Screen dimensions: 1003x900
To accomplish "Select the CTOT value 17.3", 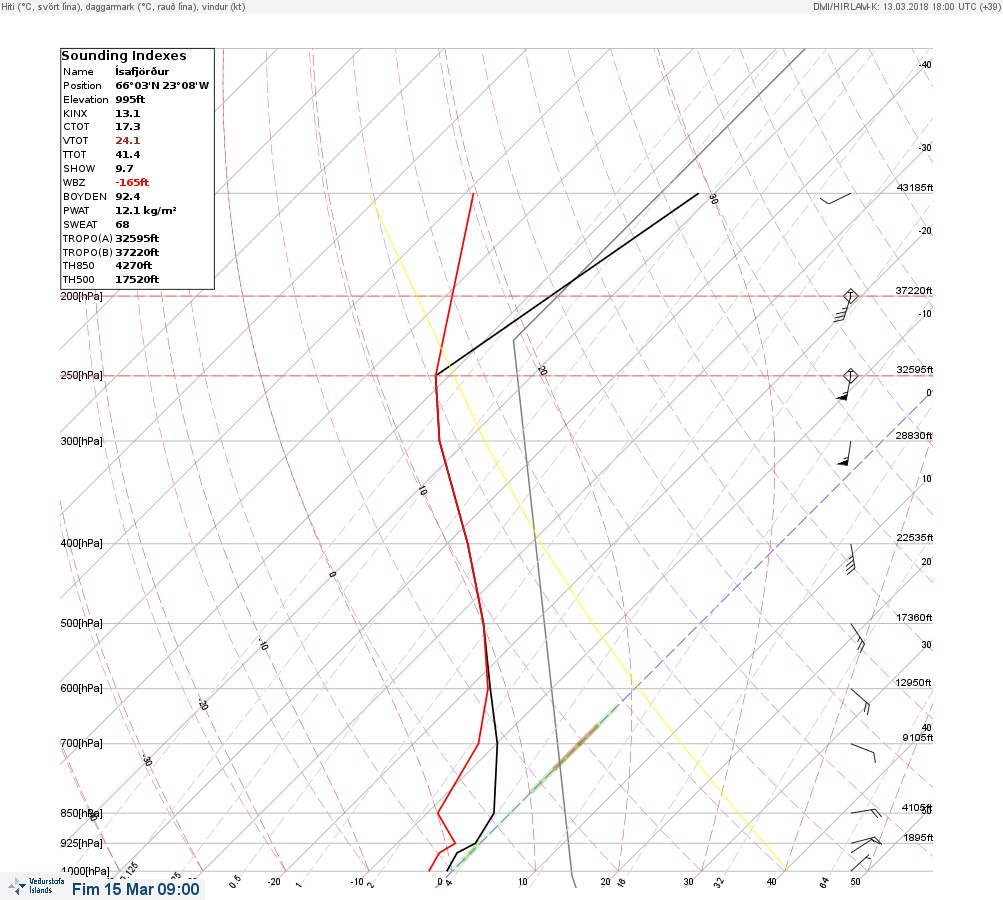I will click(x=127, y=127).
